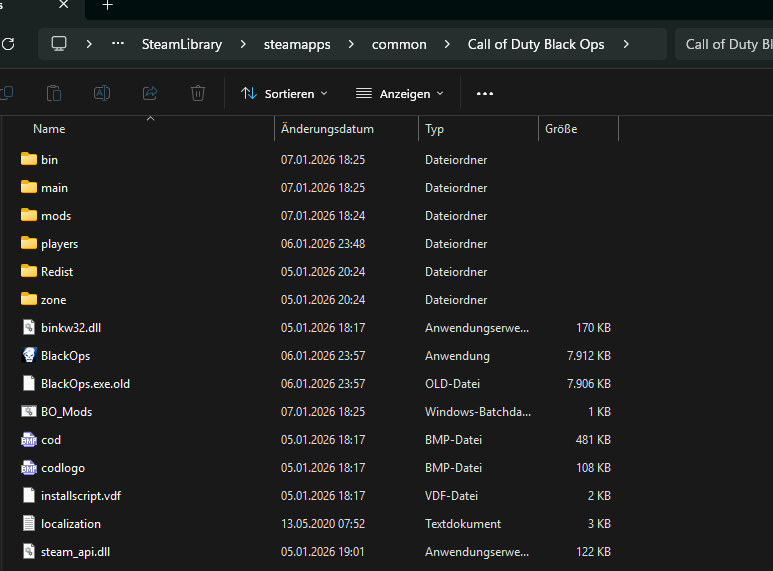Click the Paste clipboard icon in the toolbar
Screen dimensions: 773x571
click(54, 93)
